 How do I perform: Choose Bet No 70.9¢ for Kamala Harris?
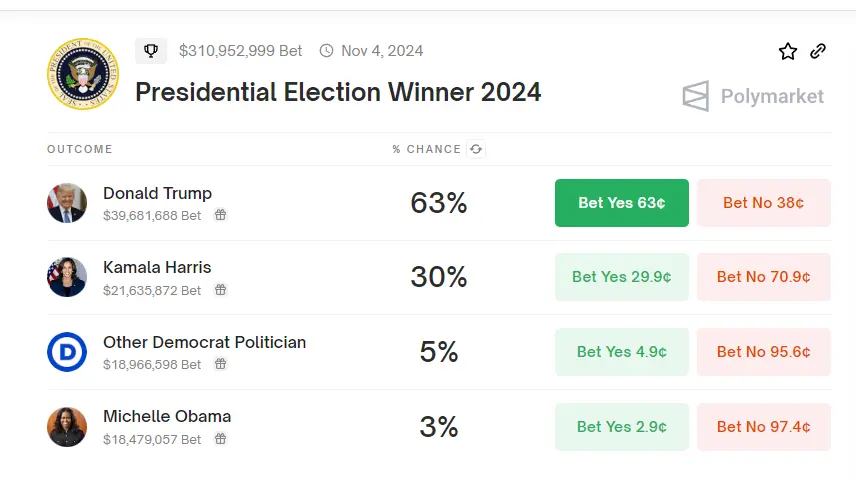(763, 277)
